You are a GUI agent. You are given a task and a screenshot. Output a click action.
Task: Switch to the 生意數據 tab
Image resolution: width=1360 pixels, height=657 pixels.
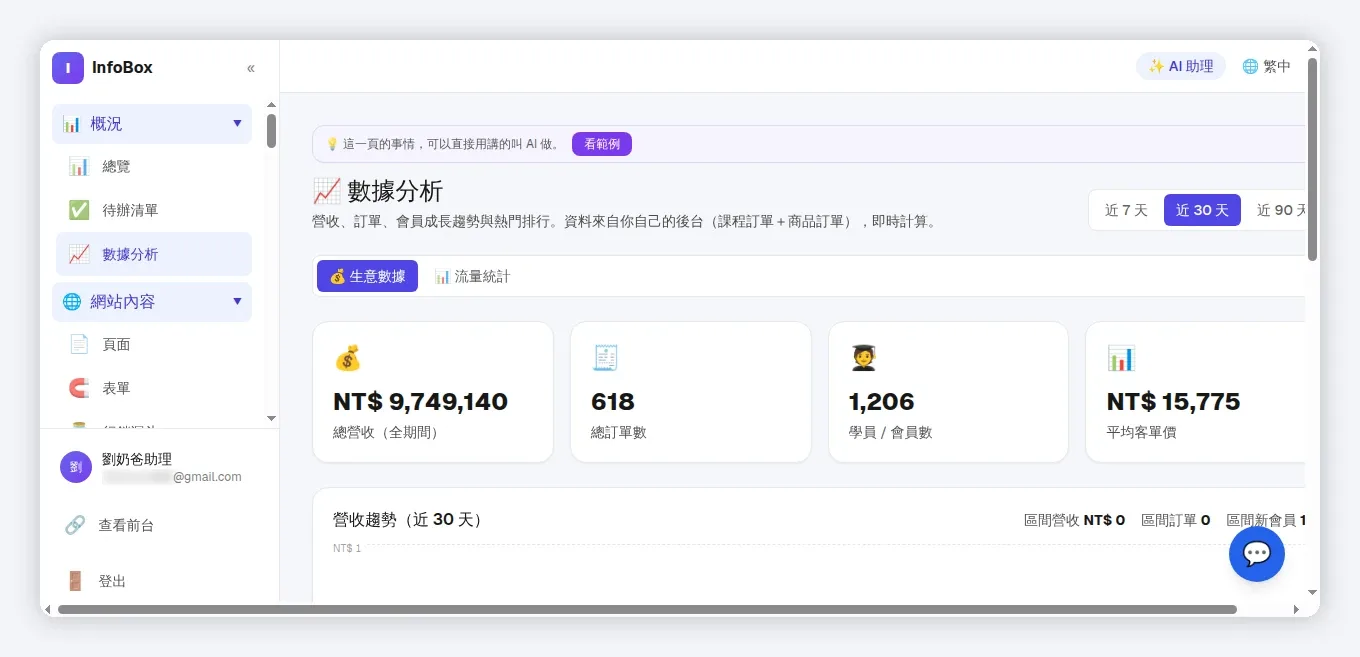click(367, 276)
